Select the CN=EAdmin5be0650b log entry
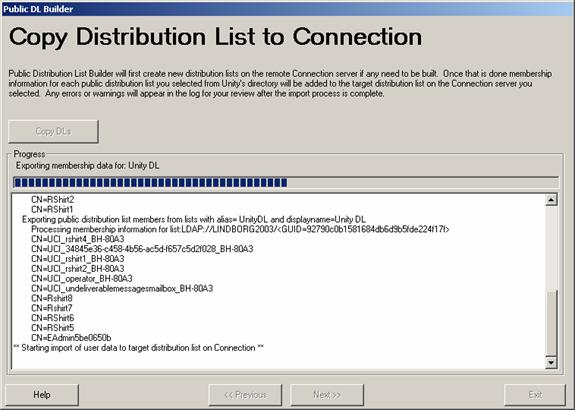Screen dimensions: 575x410 coord(71,338)
